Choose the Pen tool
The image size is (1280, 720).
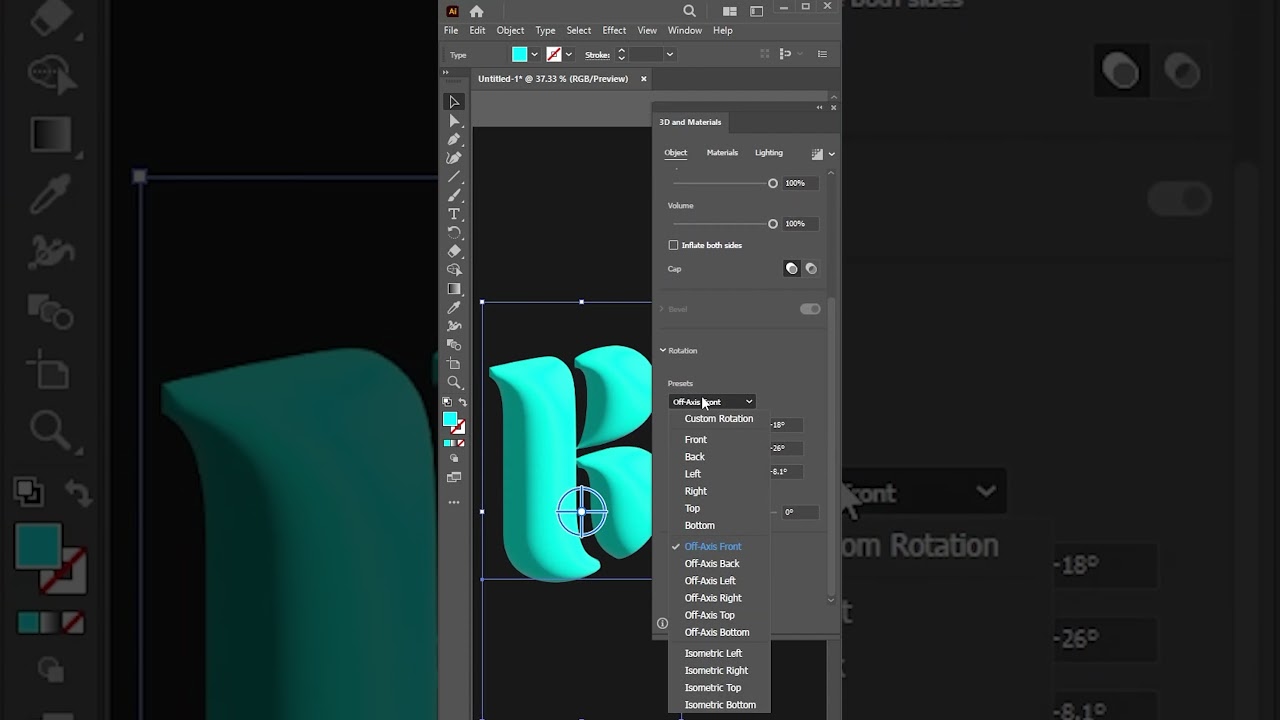[x=454, y=139]
